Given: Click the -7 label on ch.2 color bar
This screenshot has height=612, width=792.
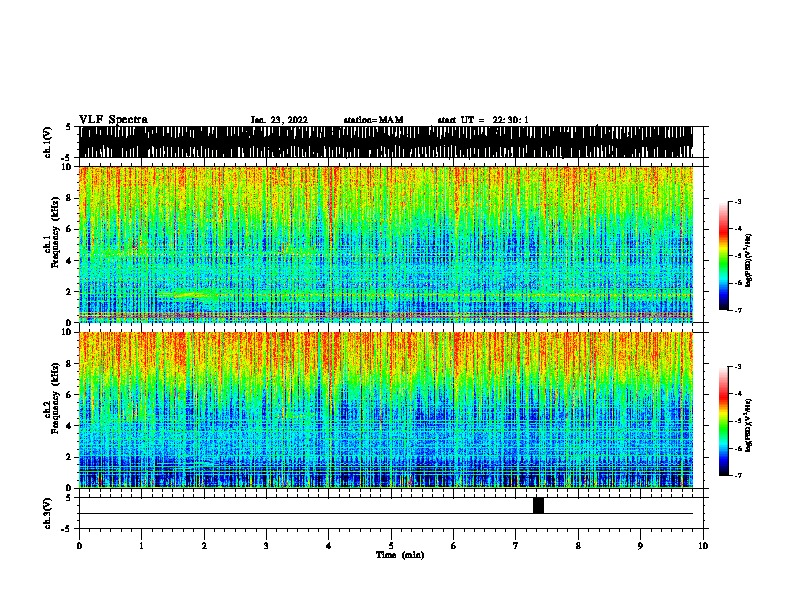Looking at the screenshot, I should click(738, 475).
